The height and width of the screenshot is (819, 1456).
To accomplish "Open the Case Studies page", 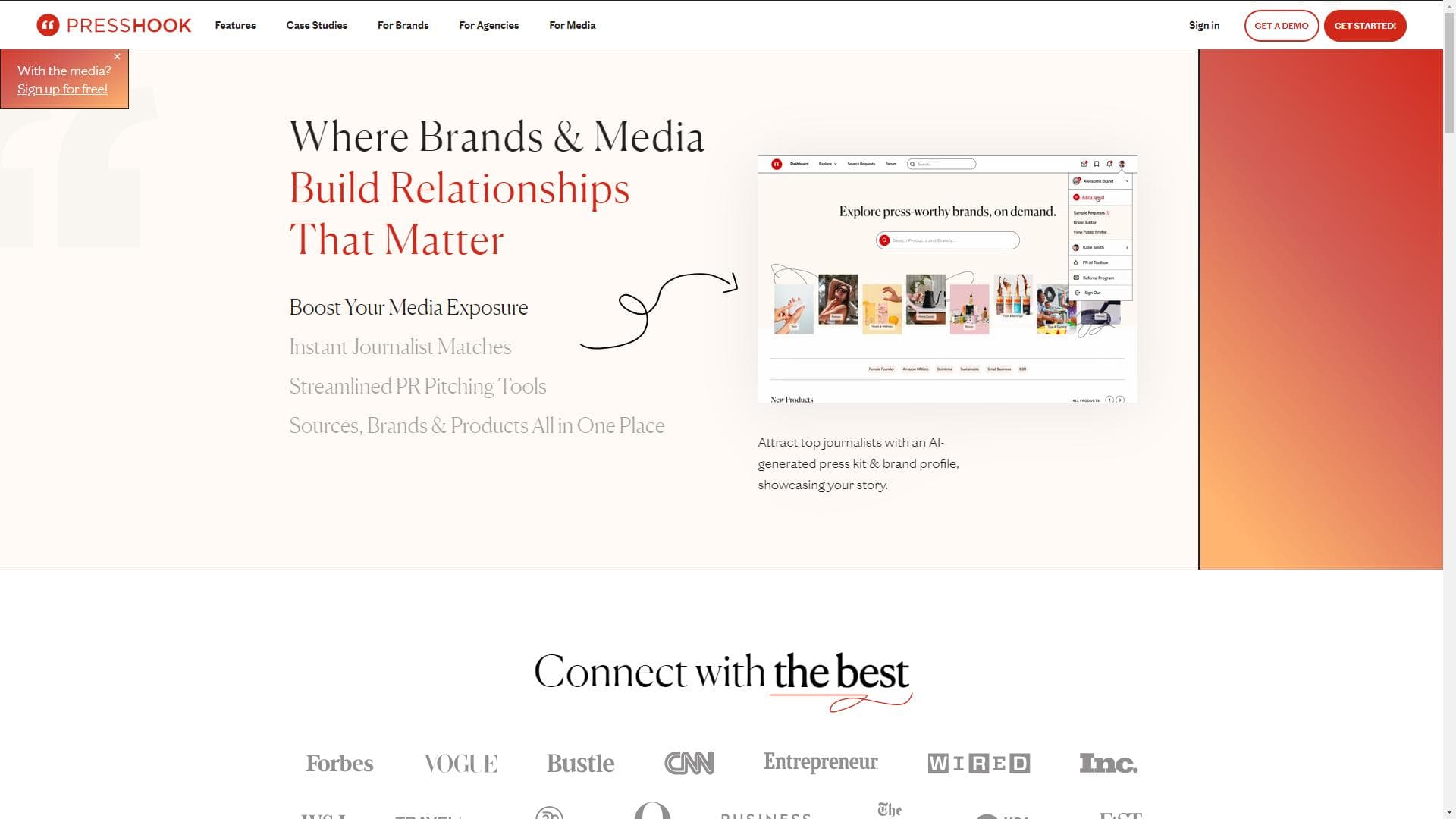I will point(316,25).
